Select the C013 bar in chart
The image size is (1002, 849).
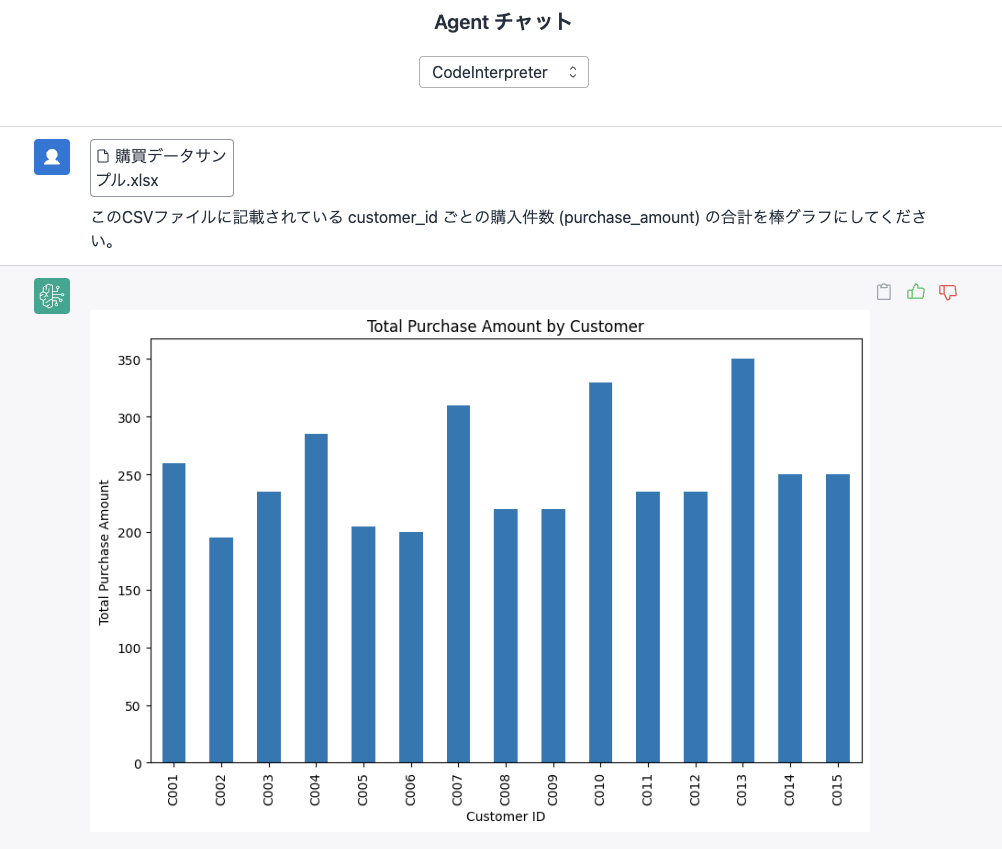tap(743, 560)
